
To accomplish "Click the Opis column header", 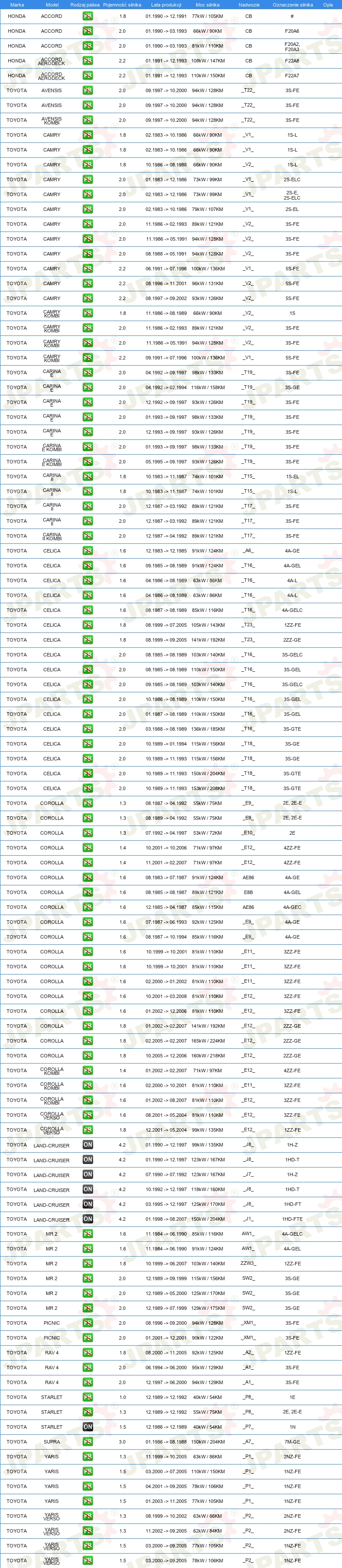I will click(328, 5).
